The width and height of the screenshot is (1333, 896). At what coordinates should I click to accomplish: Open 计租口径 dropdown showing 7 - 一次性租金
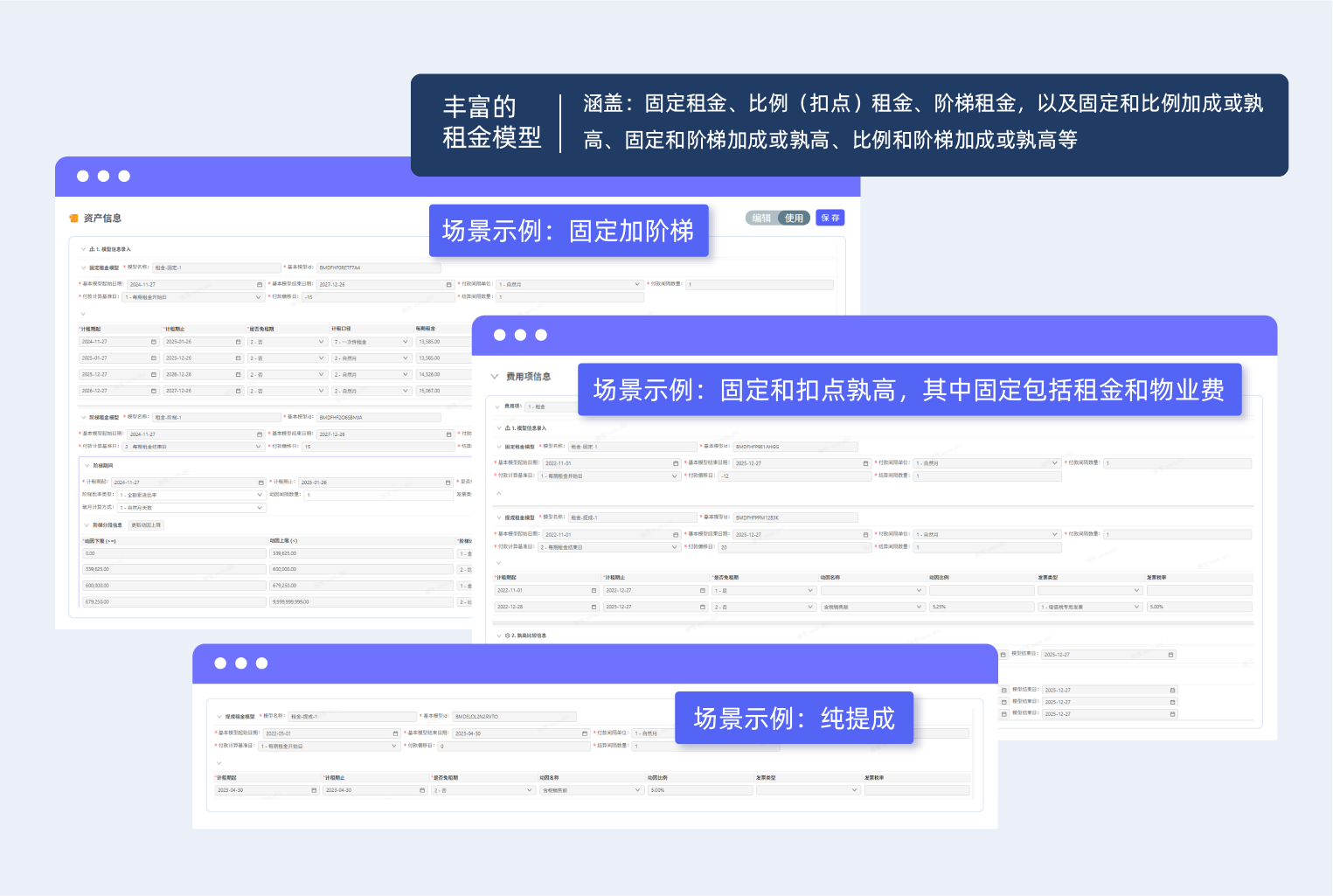tap(371, 342)
